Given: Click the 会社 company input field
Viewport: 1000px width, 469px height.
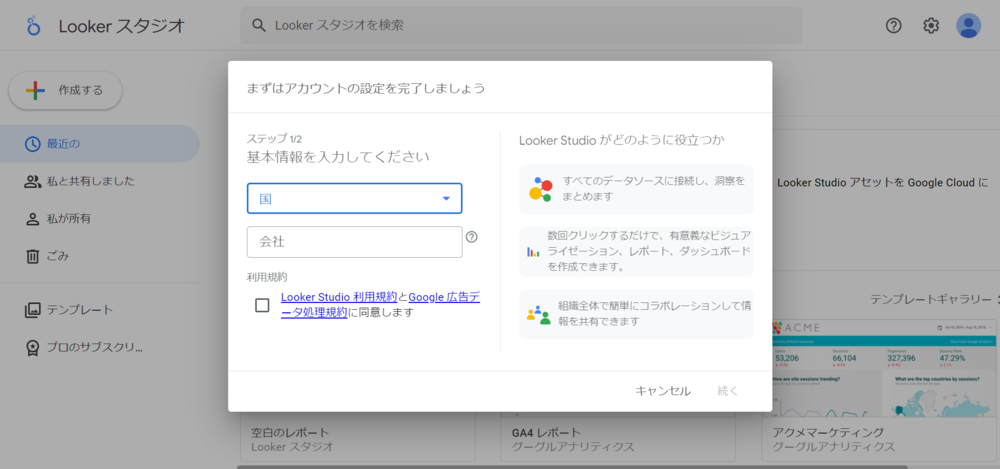Looking at the screenshot, I should click(355, 242).
